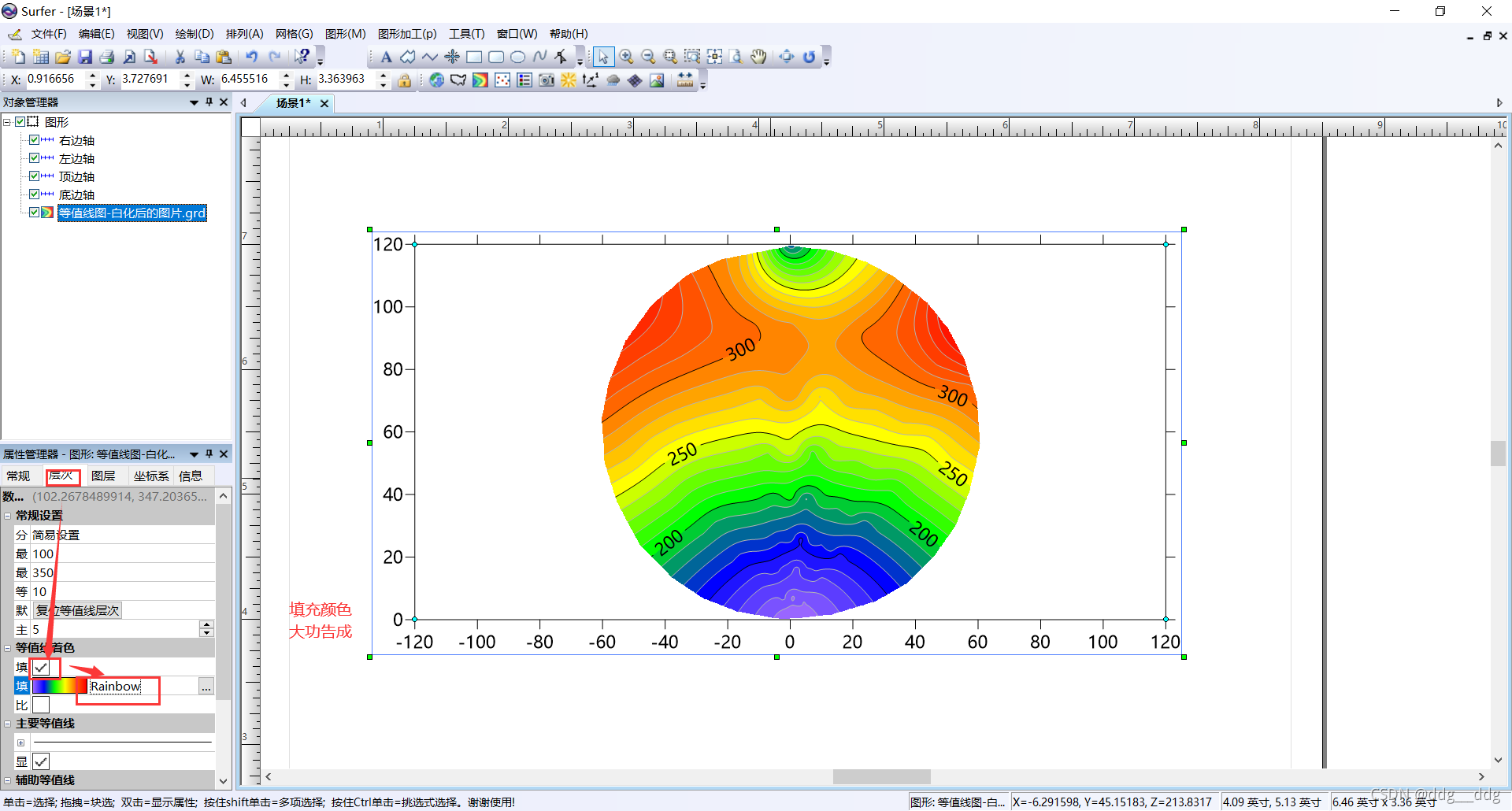This screenshot has height=811, width=1512.
Task: Select 等值线图-白化后的图片.grd layer in tree
Action: point(132,213)
